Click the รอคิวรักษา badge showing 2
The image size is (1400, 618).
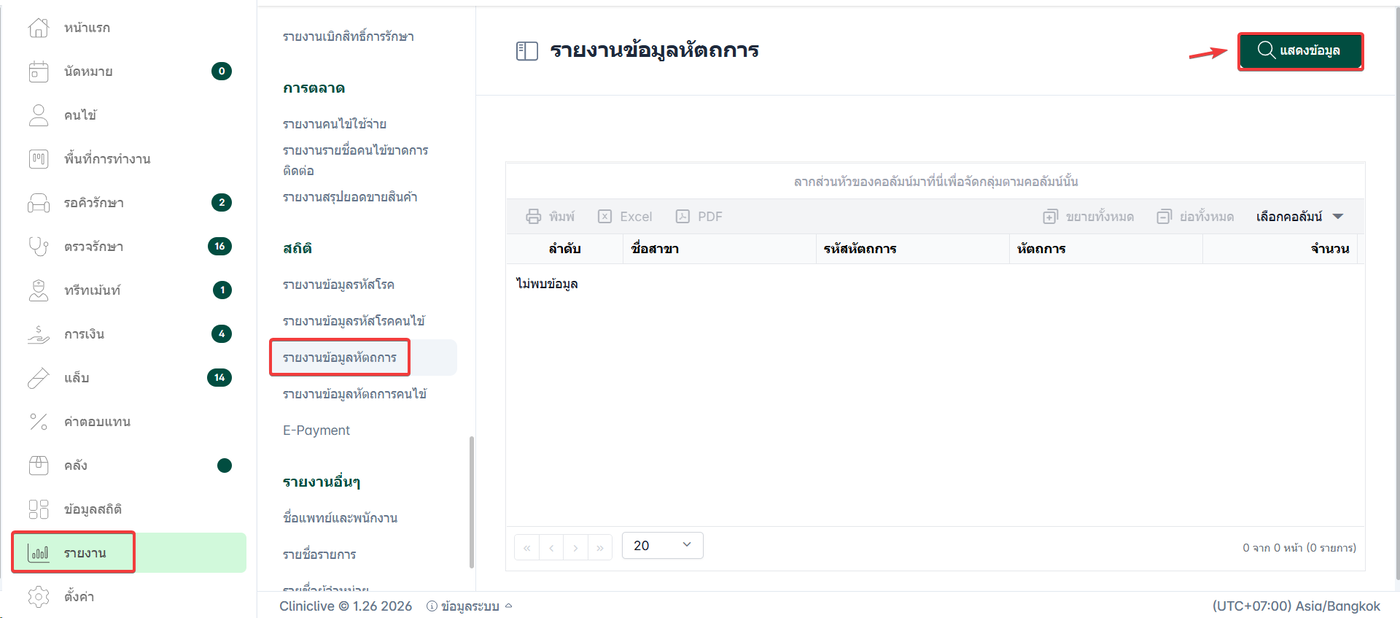(222, 203)
